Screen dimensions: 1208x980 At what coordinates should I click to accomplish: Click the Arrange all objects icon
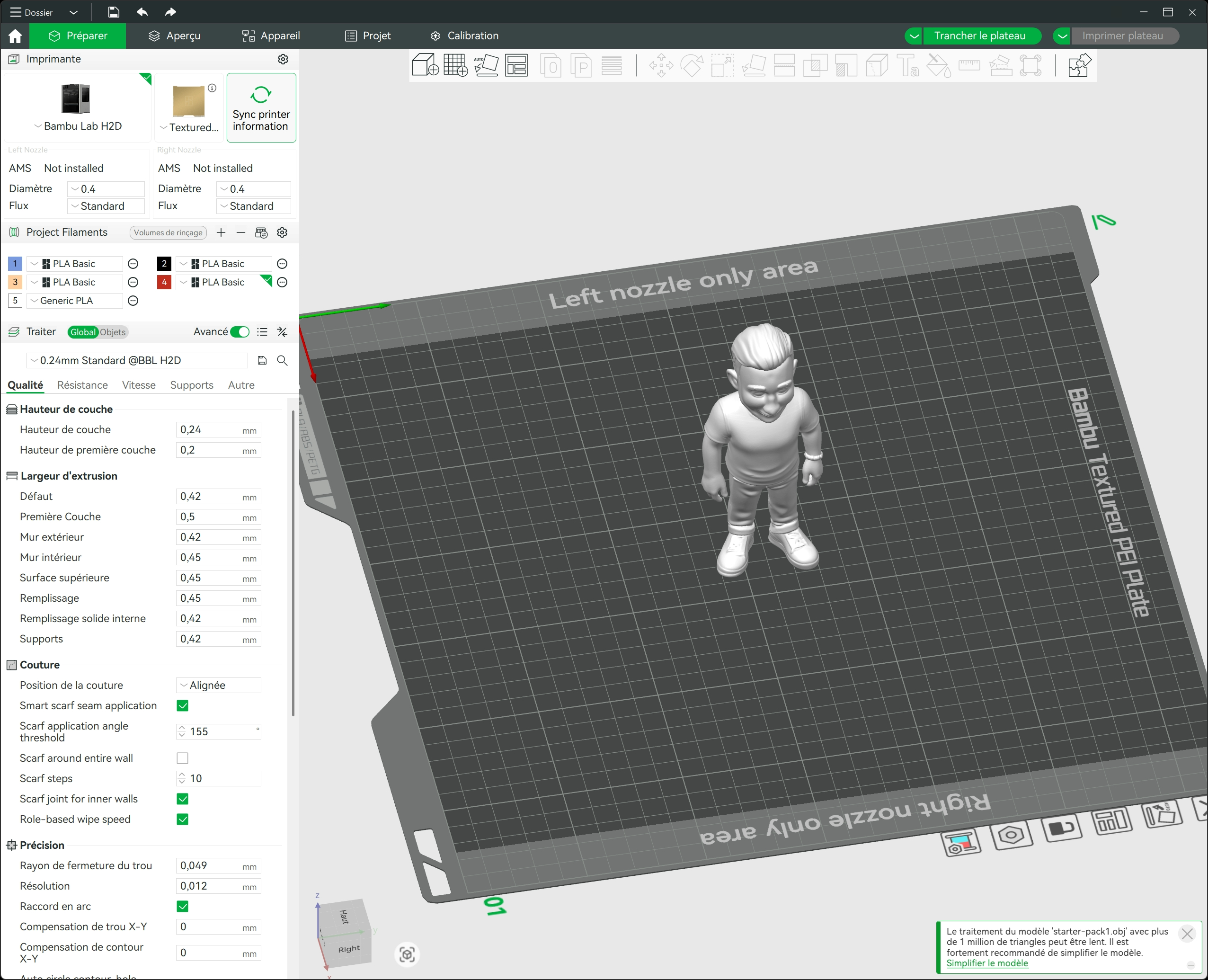coord(516,65)
